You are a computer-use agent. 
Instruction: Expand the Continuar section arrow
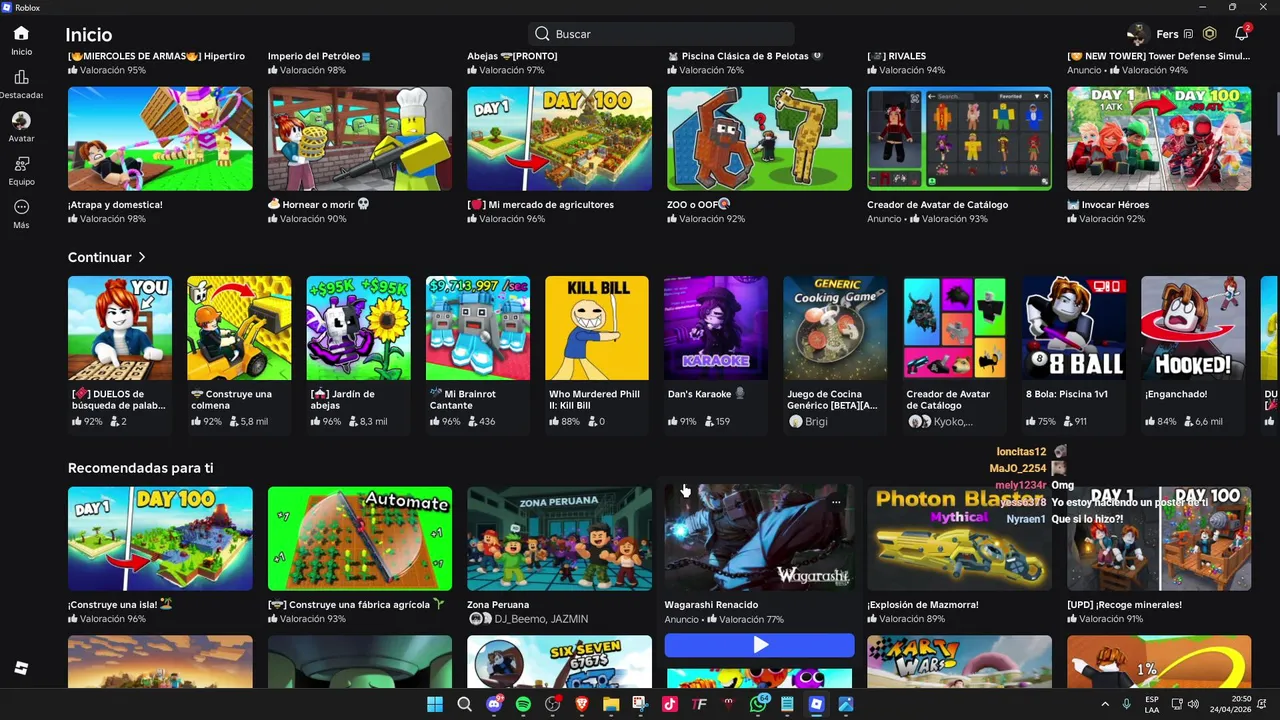coord(142,258)
